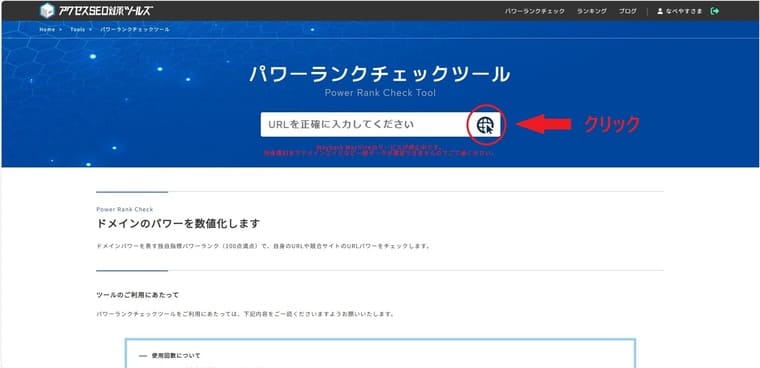760x368 pixels.
Task: Click the heading ドメインのパワーを数値化します
Action: pyautogui.click(x=178, y=224)
